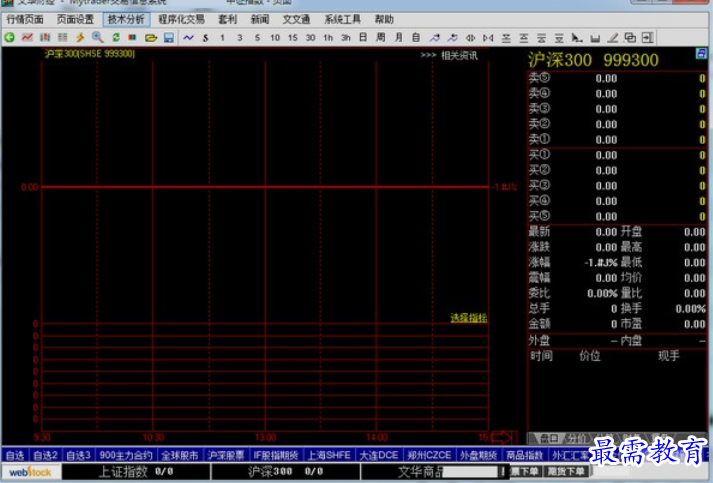The image size is (713, 483).
Task: Select the weekly (周) period
Action: tap(381, 38)
